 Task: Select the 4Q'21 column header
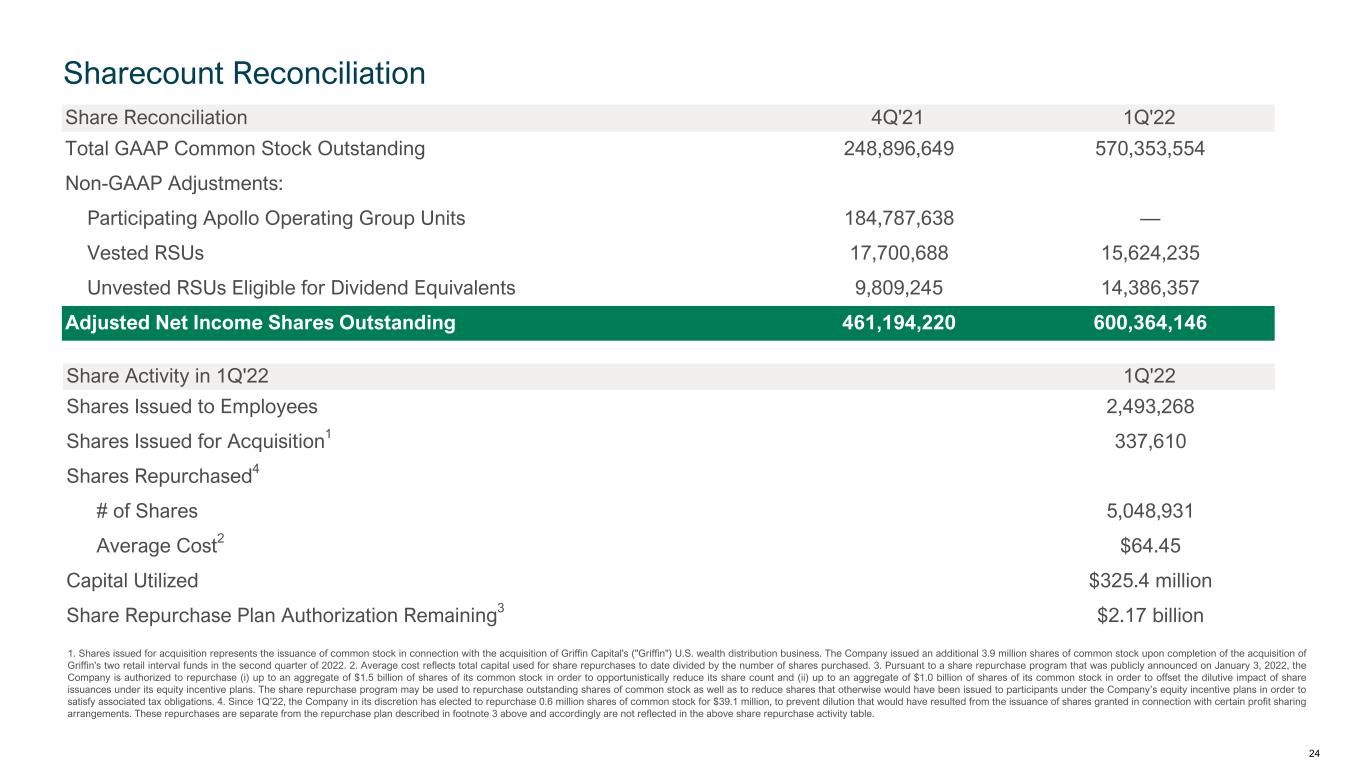897,118
